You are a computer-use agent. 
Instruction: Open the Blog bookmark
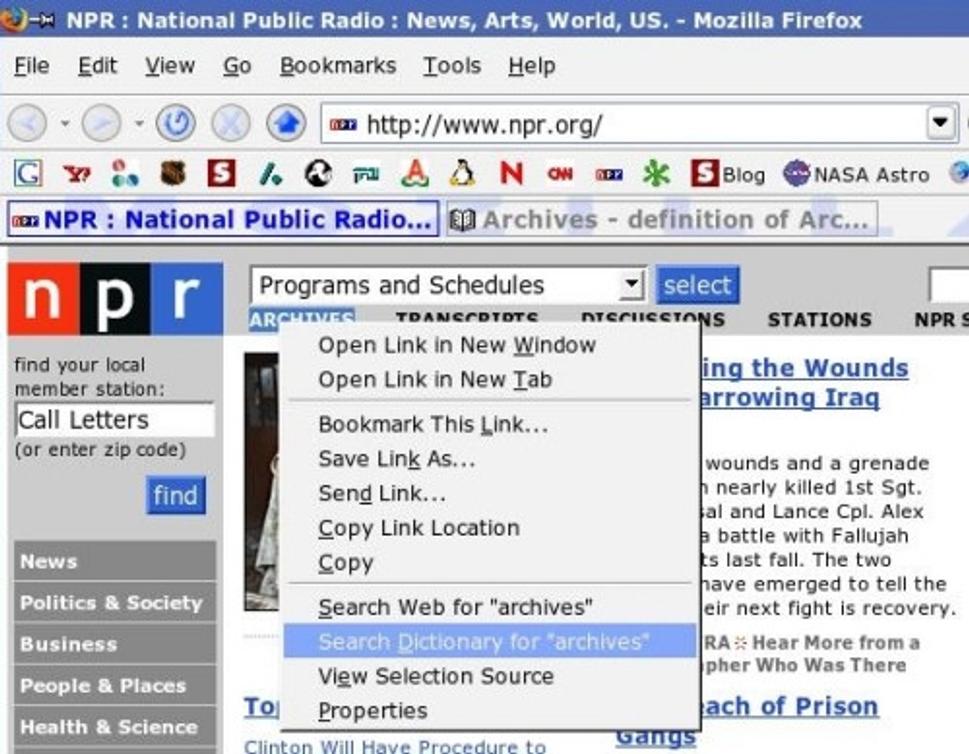[729, 174]
